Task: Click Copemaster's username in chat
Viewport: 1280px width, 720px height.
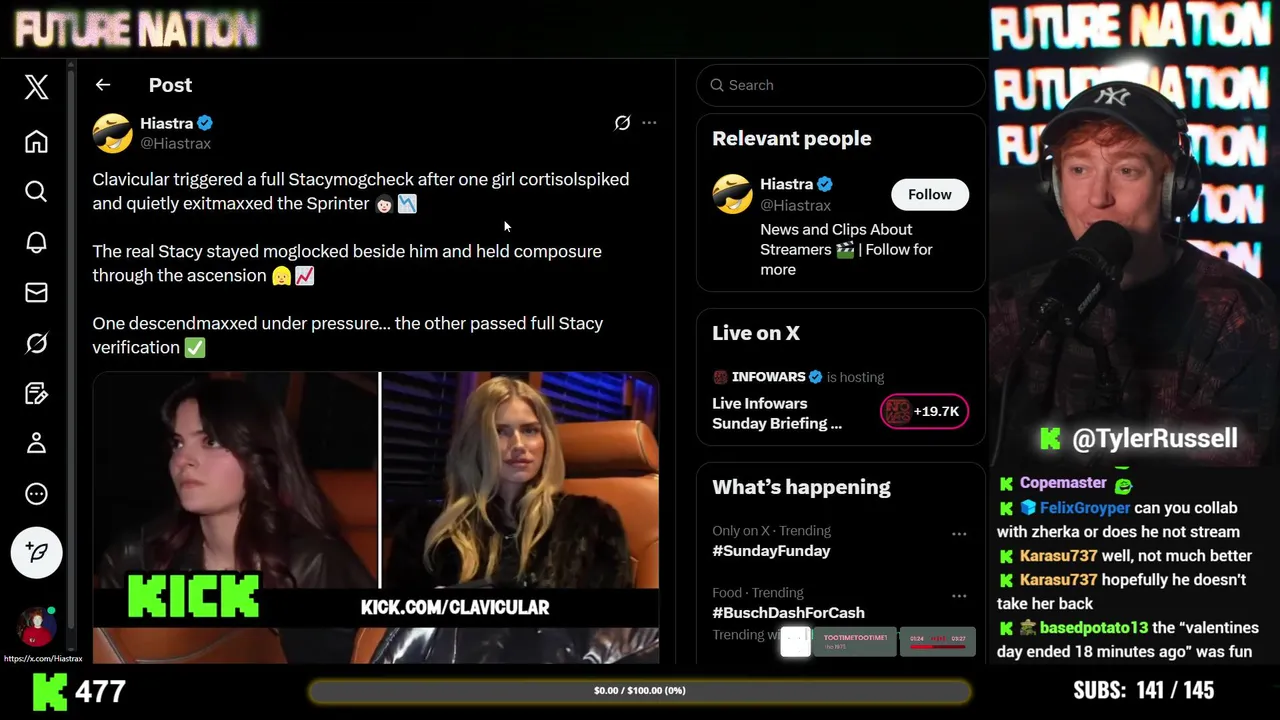Action: (x=1063, y=483)
